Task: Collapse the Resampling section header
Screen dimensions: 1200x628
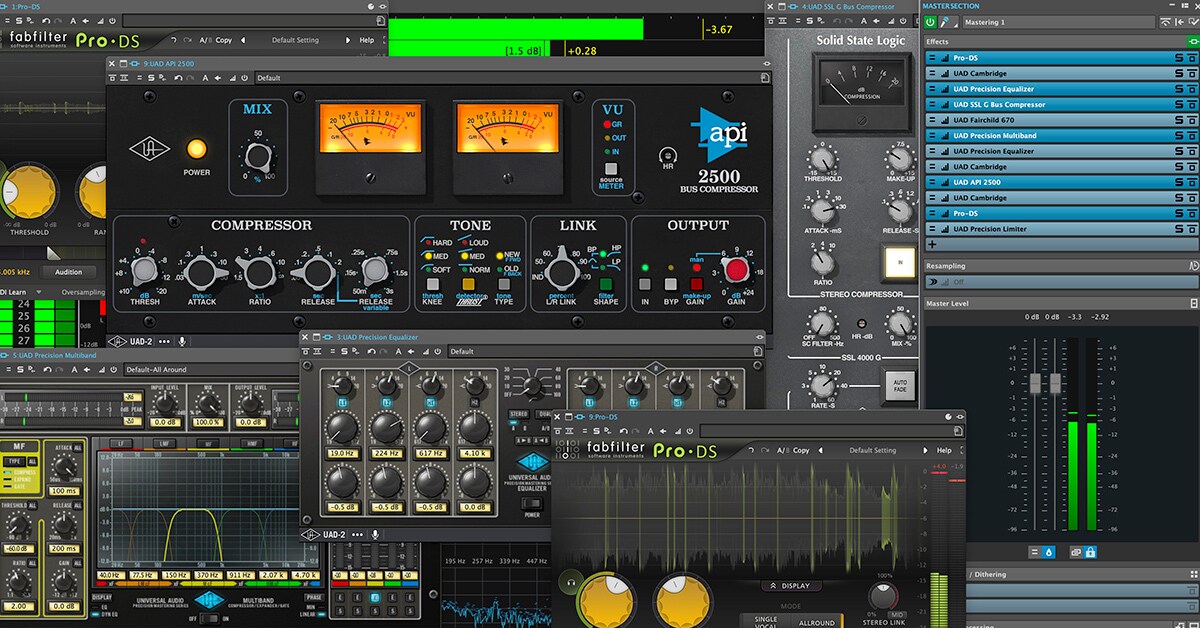Action: [x=1061, y=266]
